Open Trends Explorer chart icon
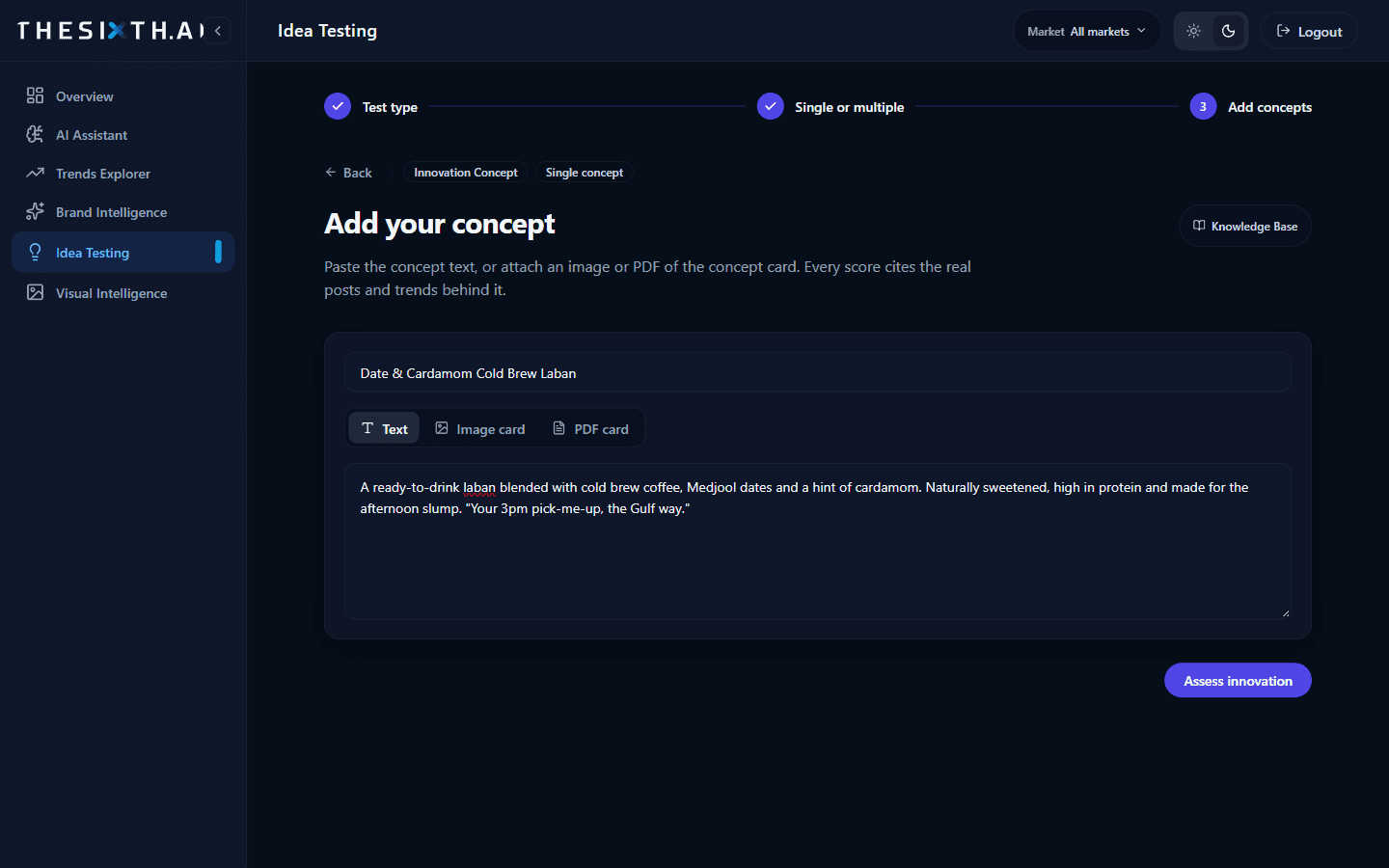The width and height of the screenshot is (1389, 868). 35,173
